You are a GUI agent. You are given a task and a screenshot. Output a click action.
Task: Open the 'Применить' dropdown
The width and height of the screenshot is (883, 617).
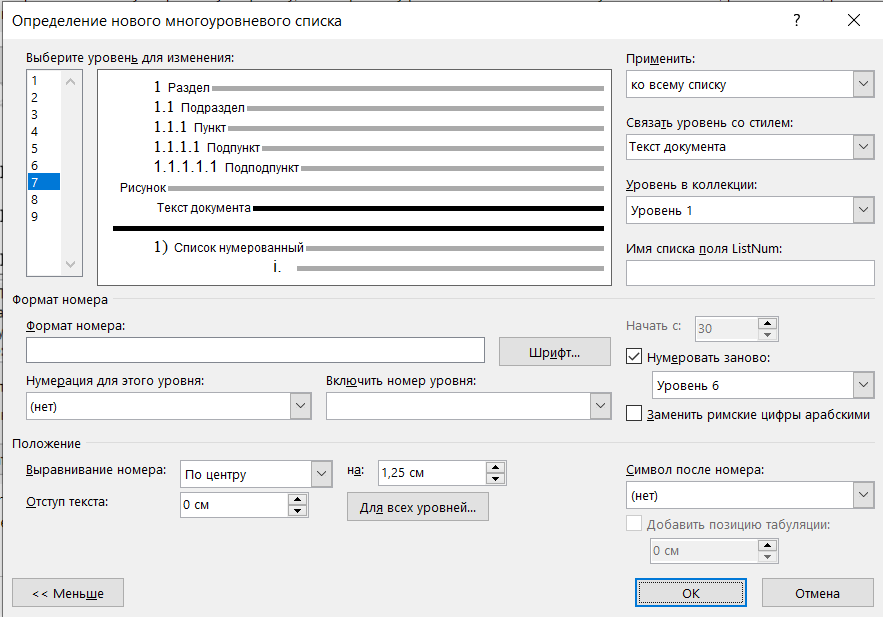click(863, 84)
